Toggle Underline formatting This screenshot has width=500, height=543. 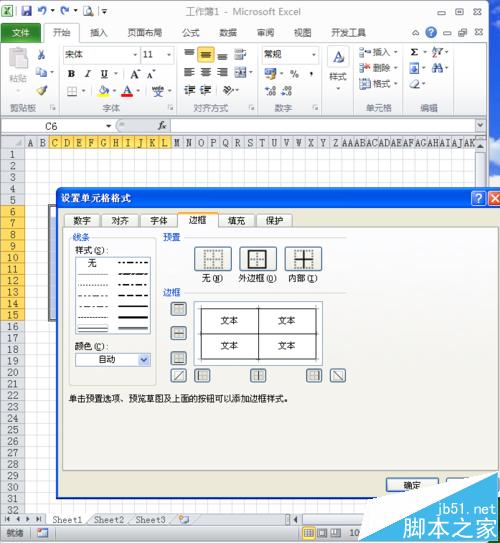(104, 74)
